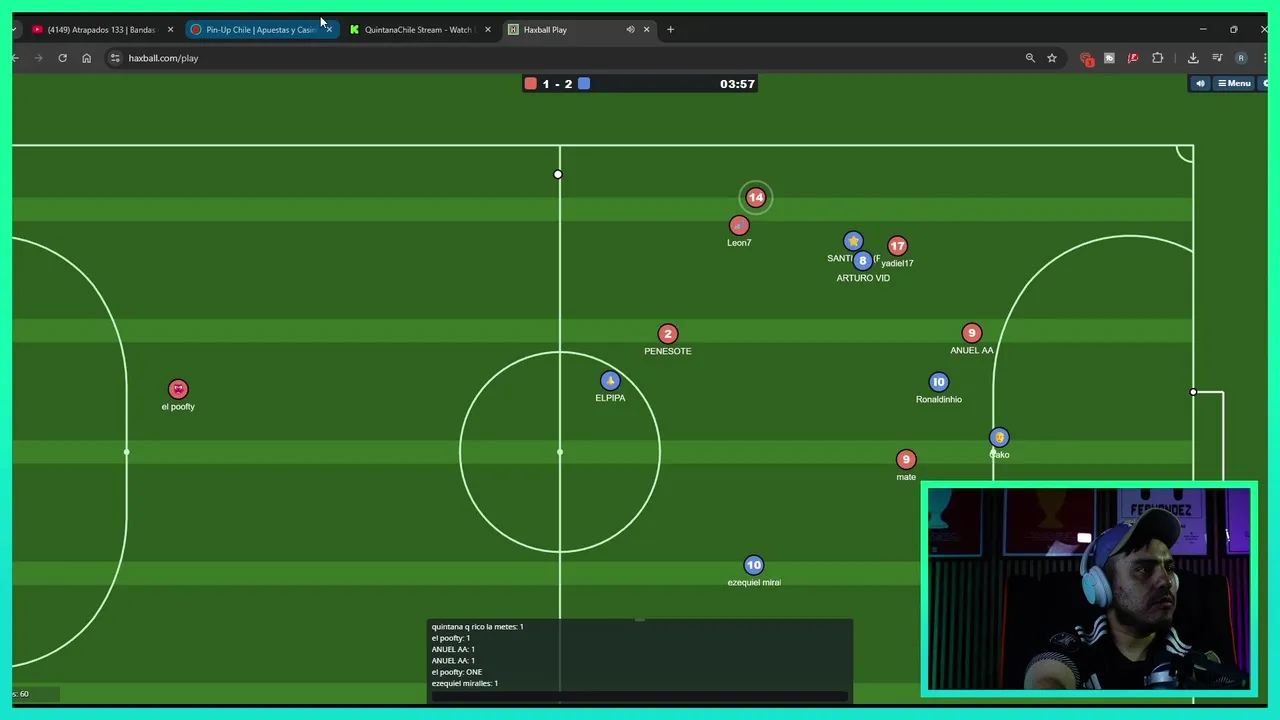Click the white ball near midfield line
This screenshot has width=1280, height=720.
pyautogui.click(x=558, y=175)
